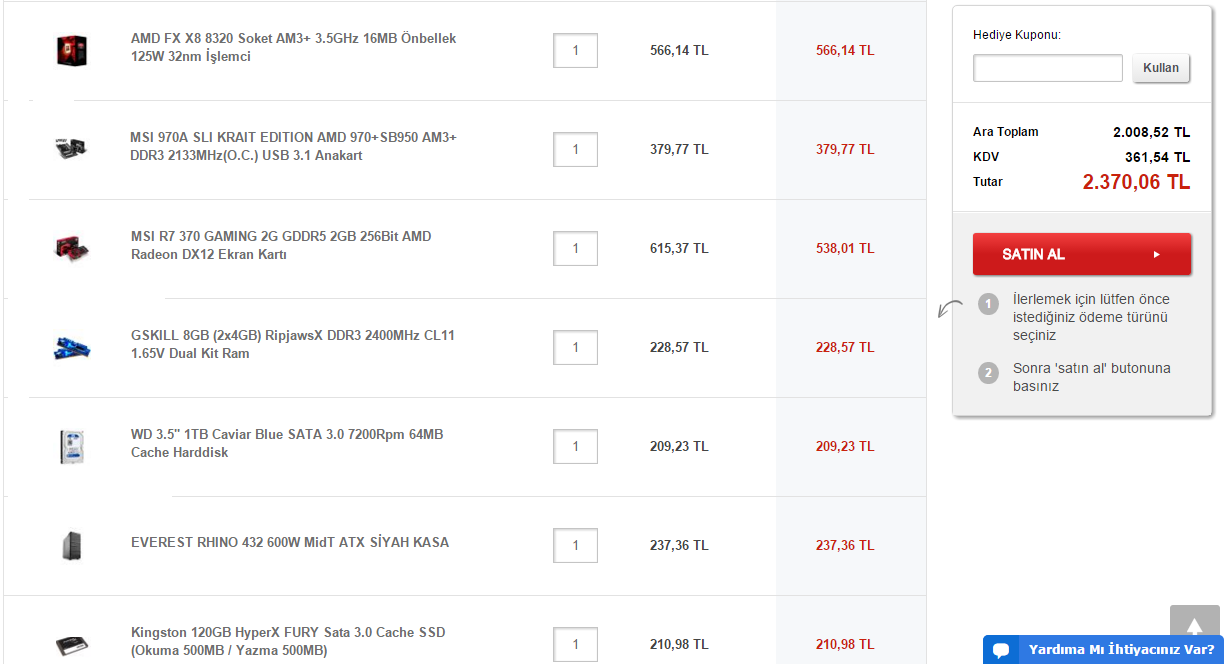Click the WD Caviar Blue harddisk image
This screenshot has width=1226, height=664.
pos(71,446)
